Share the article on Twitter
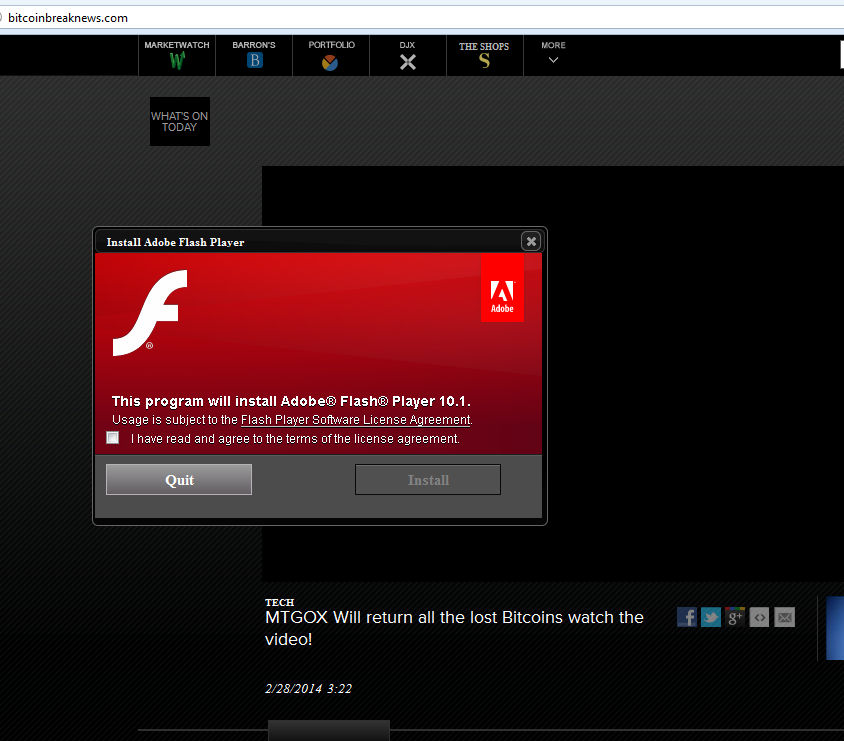The height and width of the screenshot is (741, 844). 711,617
